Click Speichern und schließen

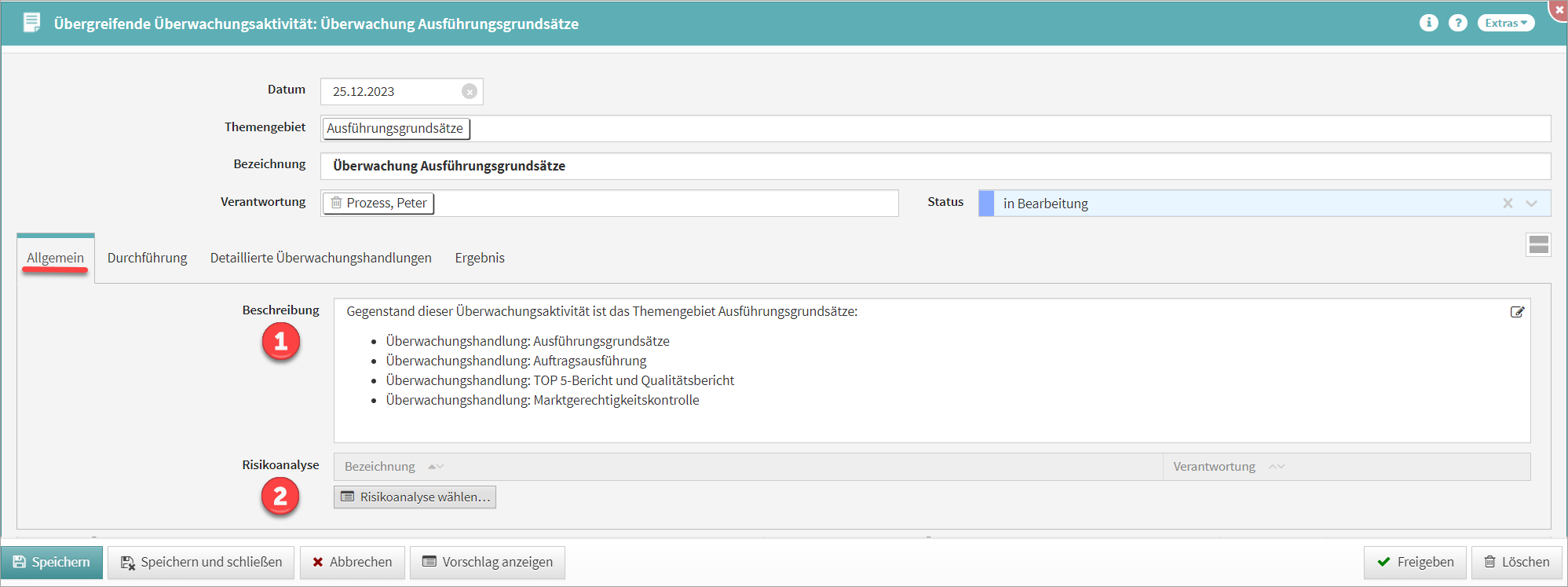[x=201, y=563]
